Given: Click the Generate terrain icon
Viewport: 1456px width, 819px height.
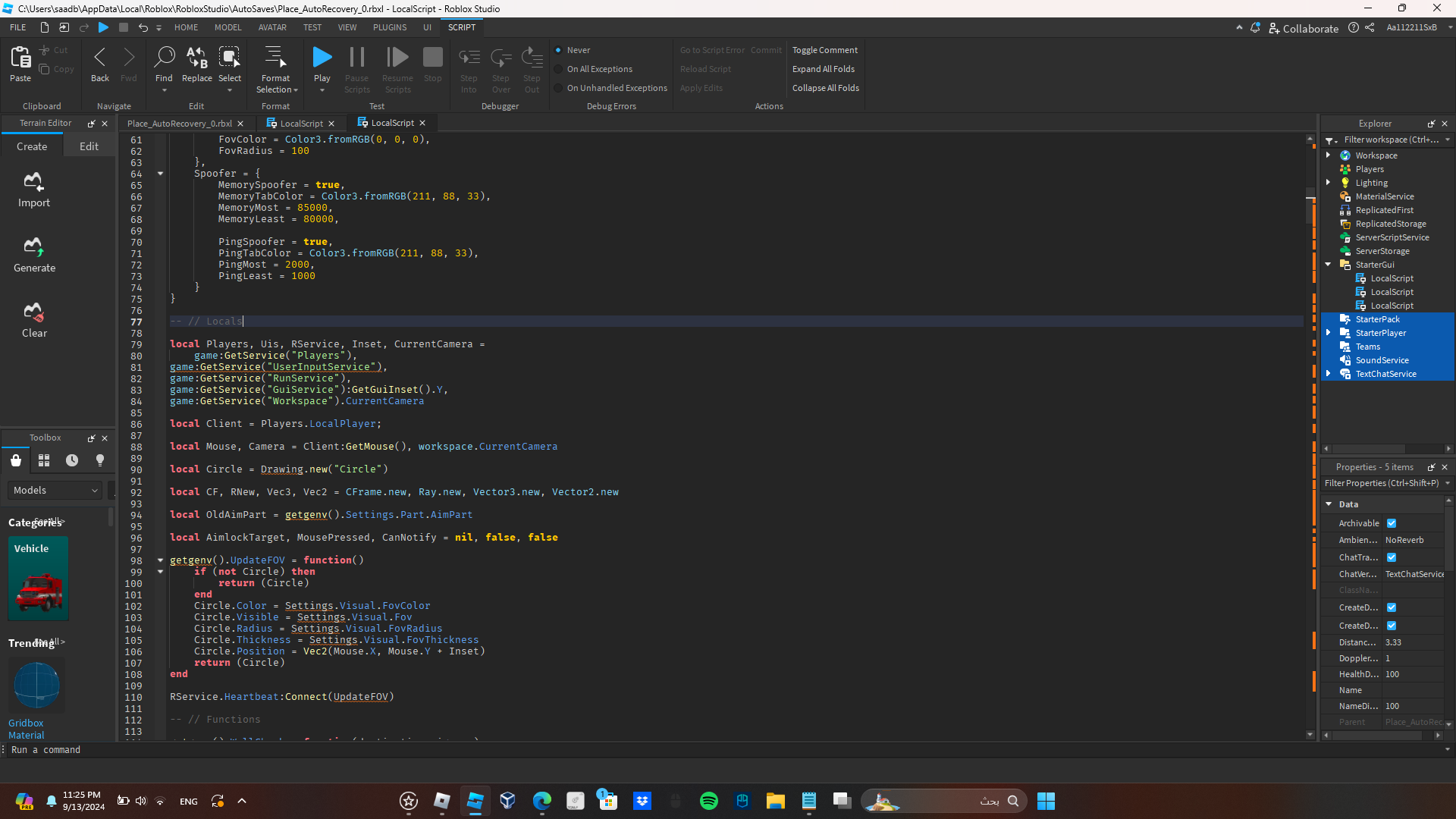Looking at the screenshot, I should tap(33, 246).
